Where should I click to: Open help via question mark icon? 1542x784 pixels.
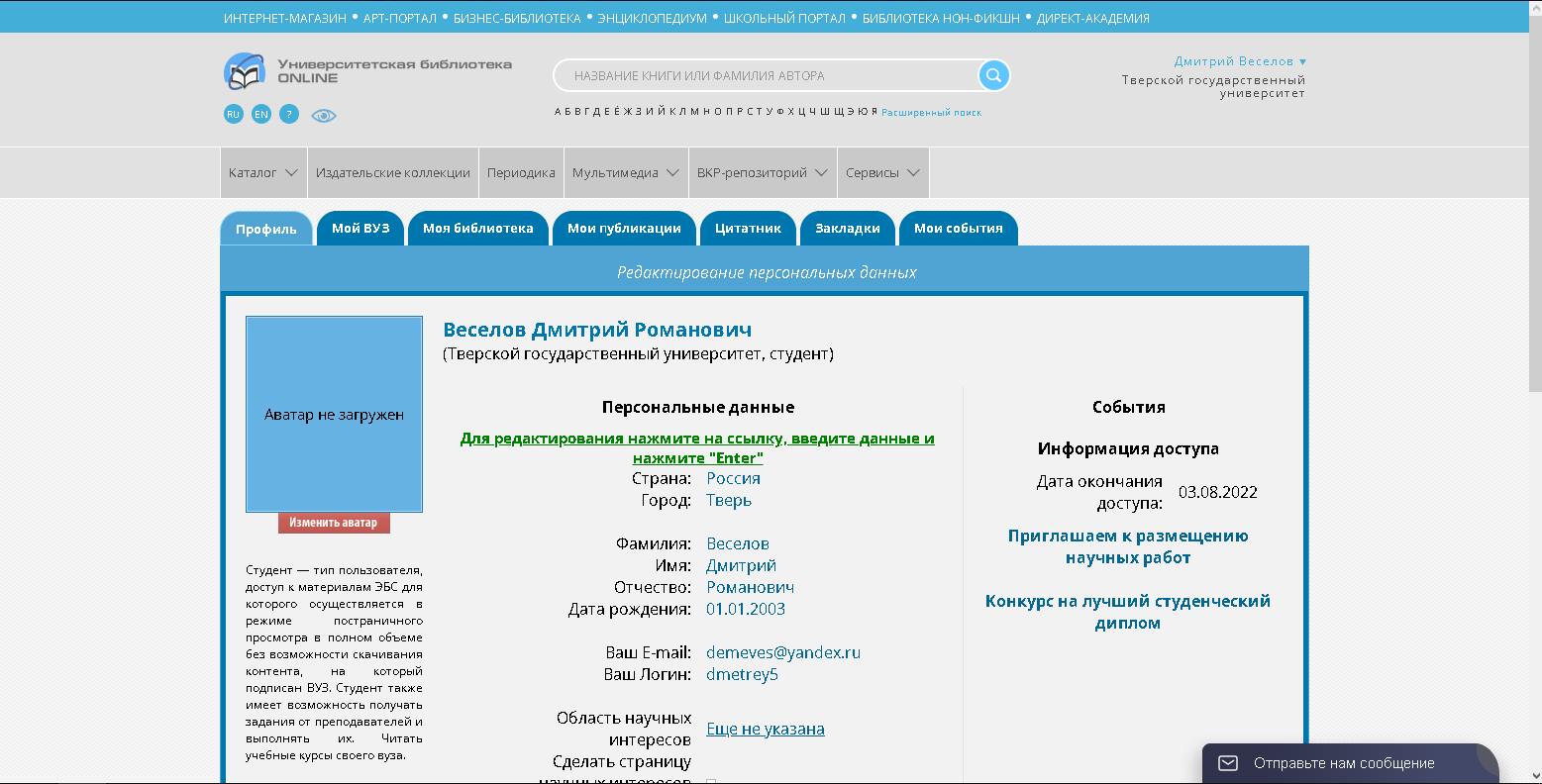pos(288,115)
